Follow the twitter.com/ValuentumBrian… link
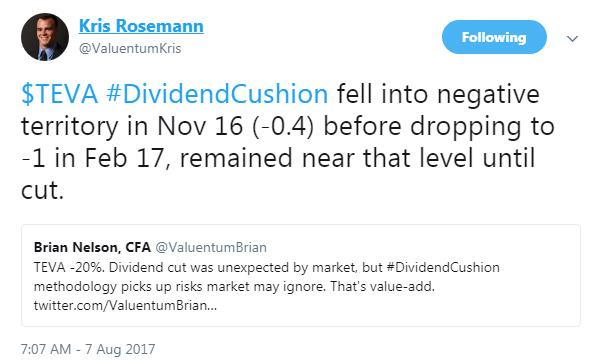Viewport: 596px width, 364px height. tap(125, 305)
